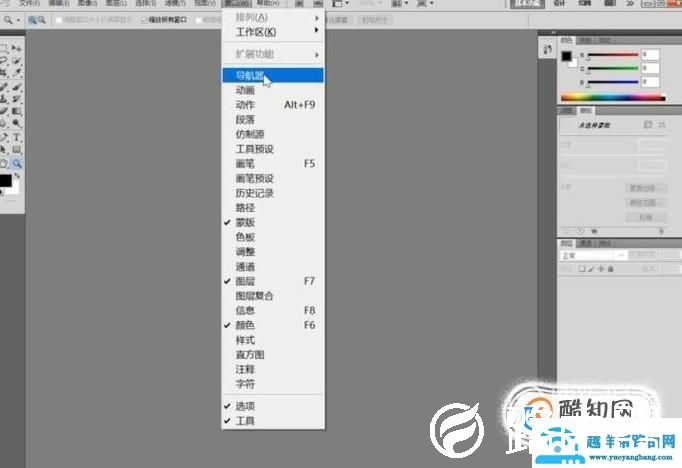Click the G value input field

click(651, 68)
